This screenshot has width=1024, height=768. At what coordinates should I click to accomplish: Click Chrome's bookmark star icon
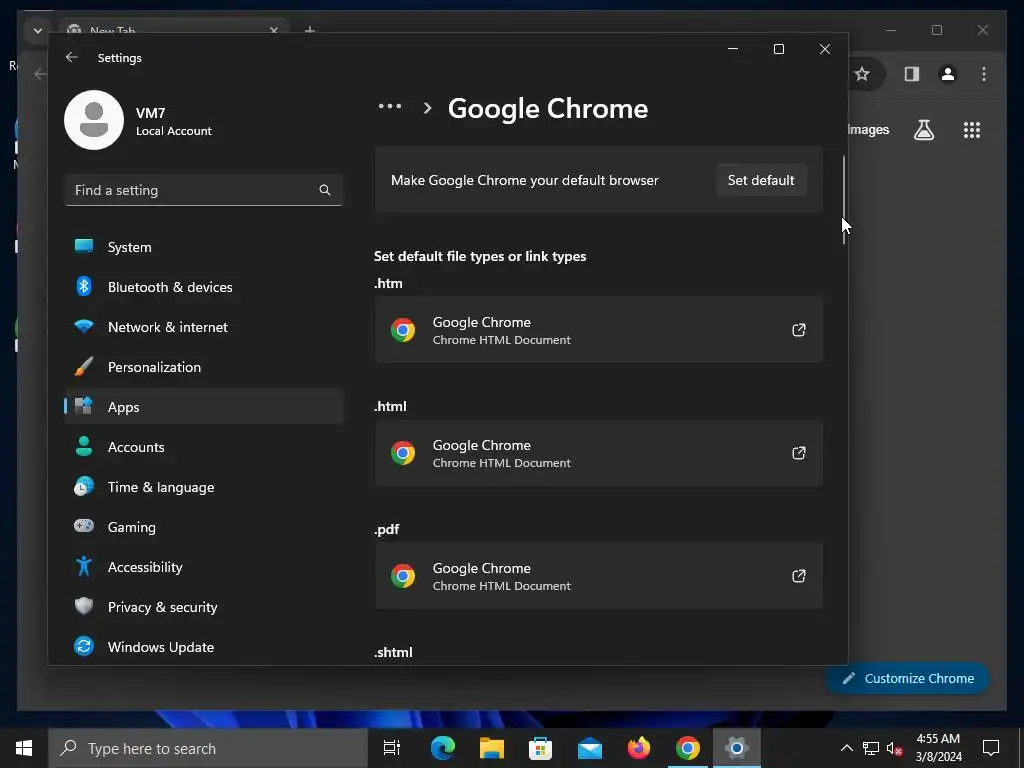click(x=862, y=74)
